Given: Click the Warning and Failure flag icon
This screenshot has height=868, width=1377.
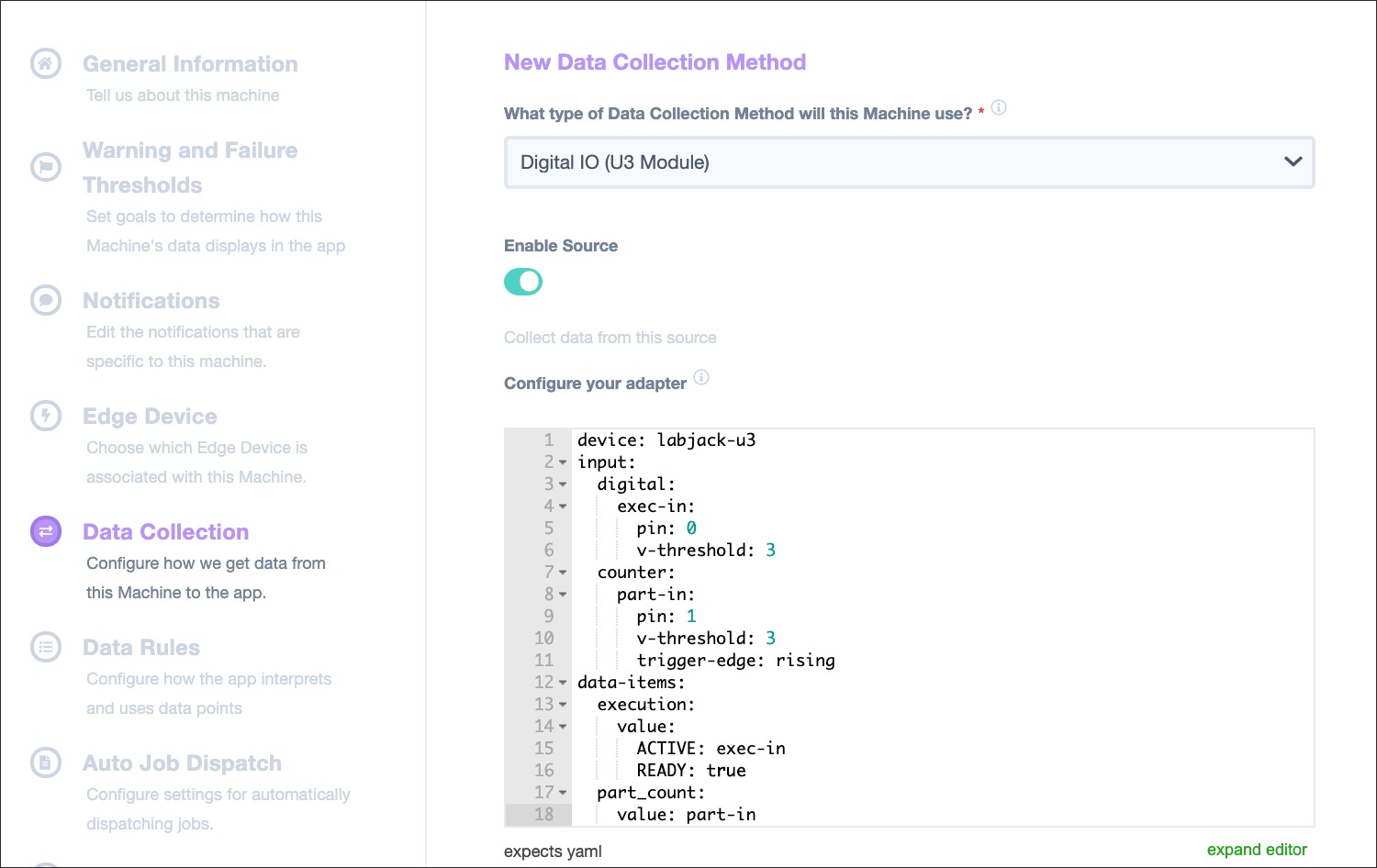Looking at the screenshot, I should 46,166.
